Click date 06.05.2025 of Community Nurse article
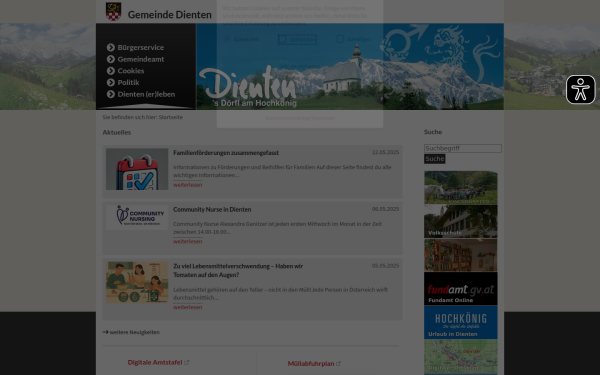The height and width of the screenshot is (375, 600). click(x=385, y=209)
